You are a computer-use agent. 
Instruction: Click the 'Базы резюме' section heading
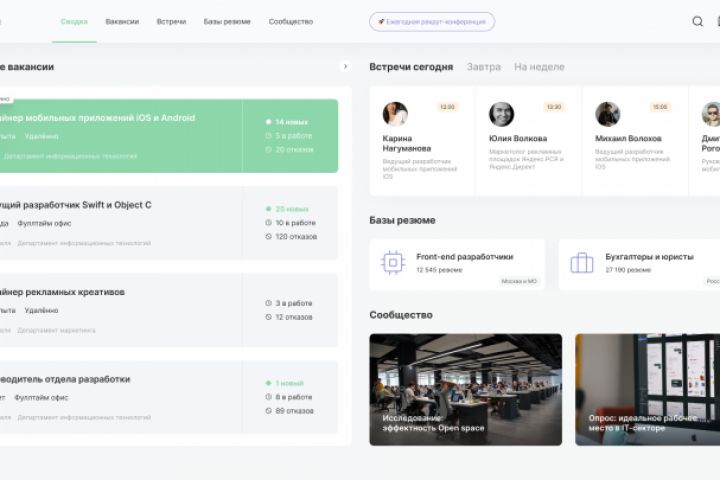(x=402, y=220)
